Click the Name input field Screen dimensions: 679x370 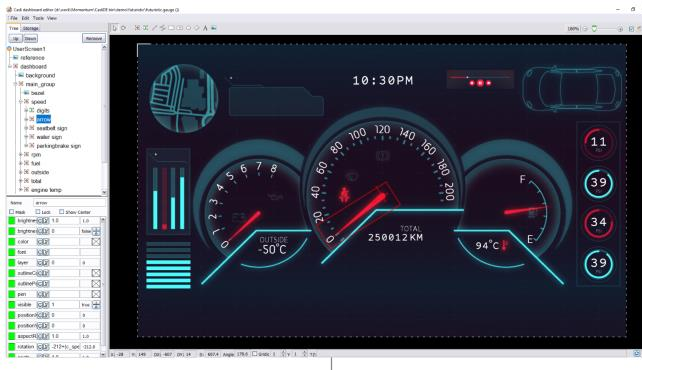(x=69, y=203)
